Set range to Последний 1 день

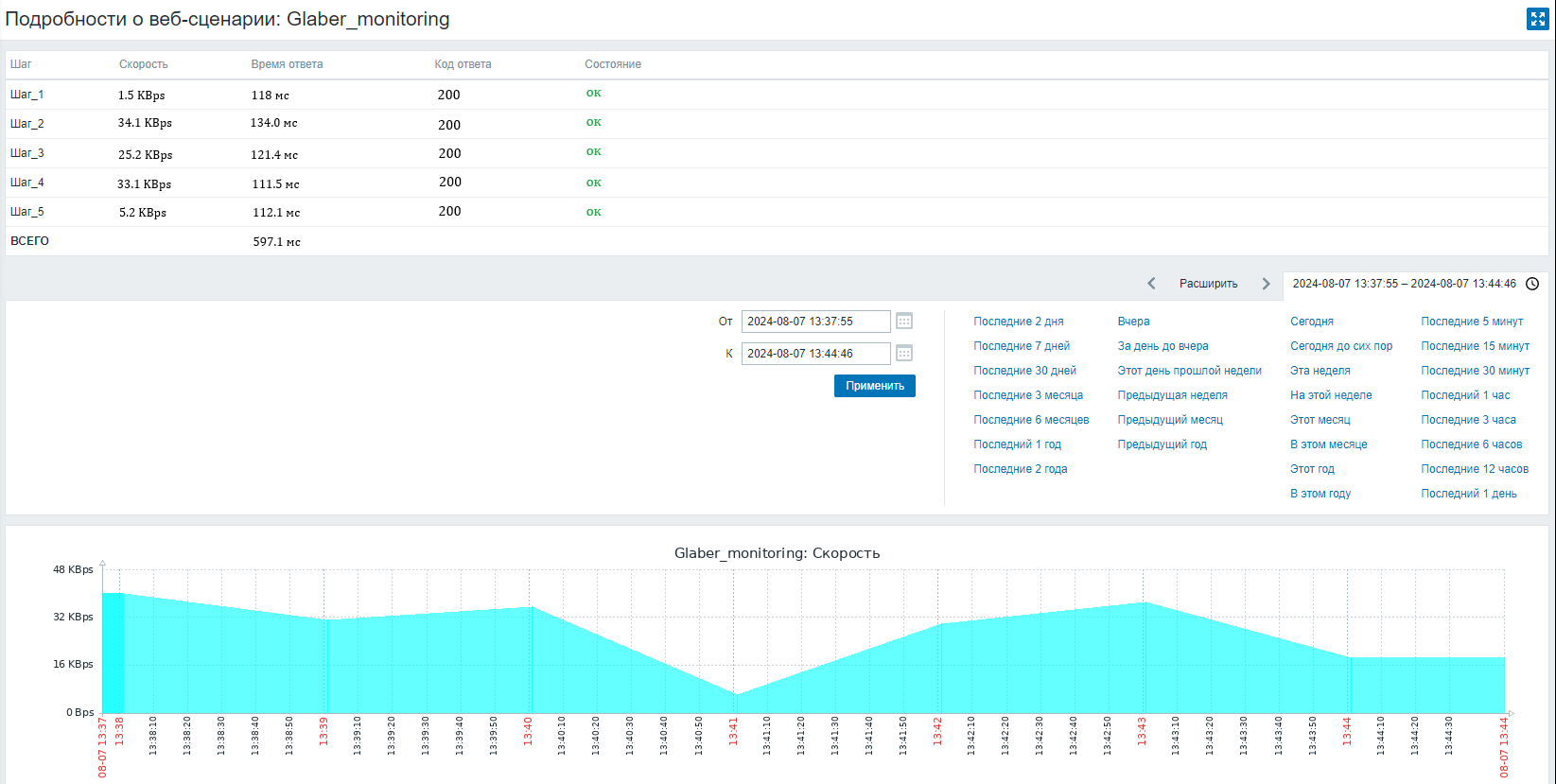coord(1469,494)
